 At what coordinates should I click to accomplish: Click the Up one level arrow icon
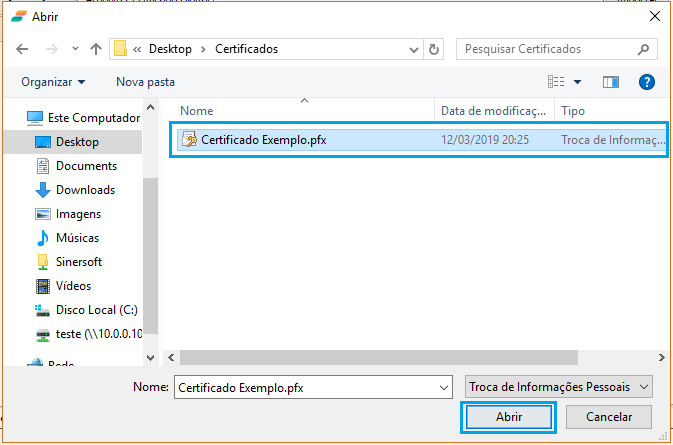point(96,49)
